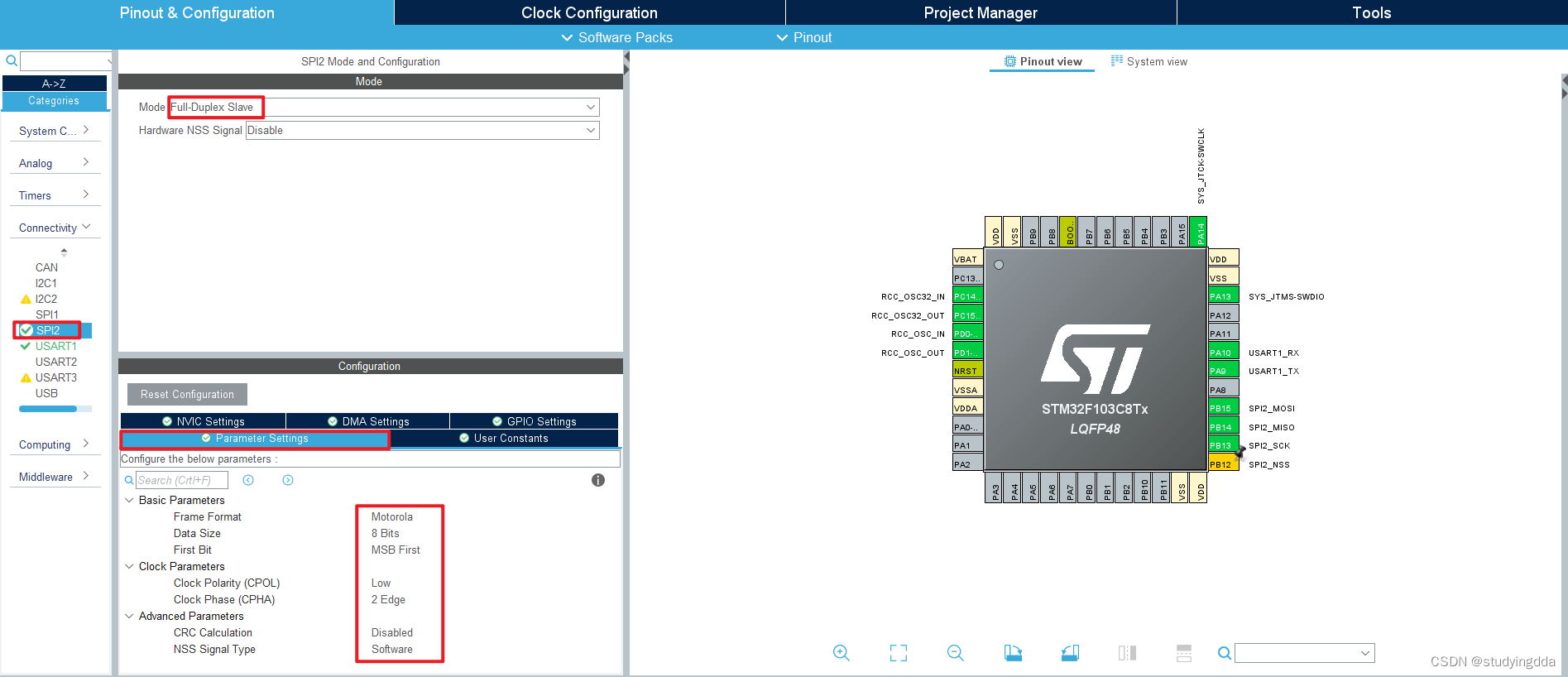Open the DMA Settings tab

point(368,421)
